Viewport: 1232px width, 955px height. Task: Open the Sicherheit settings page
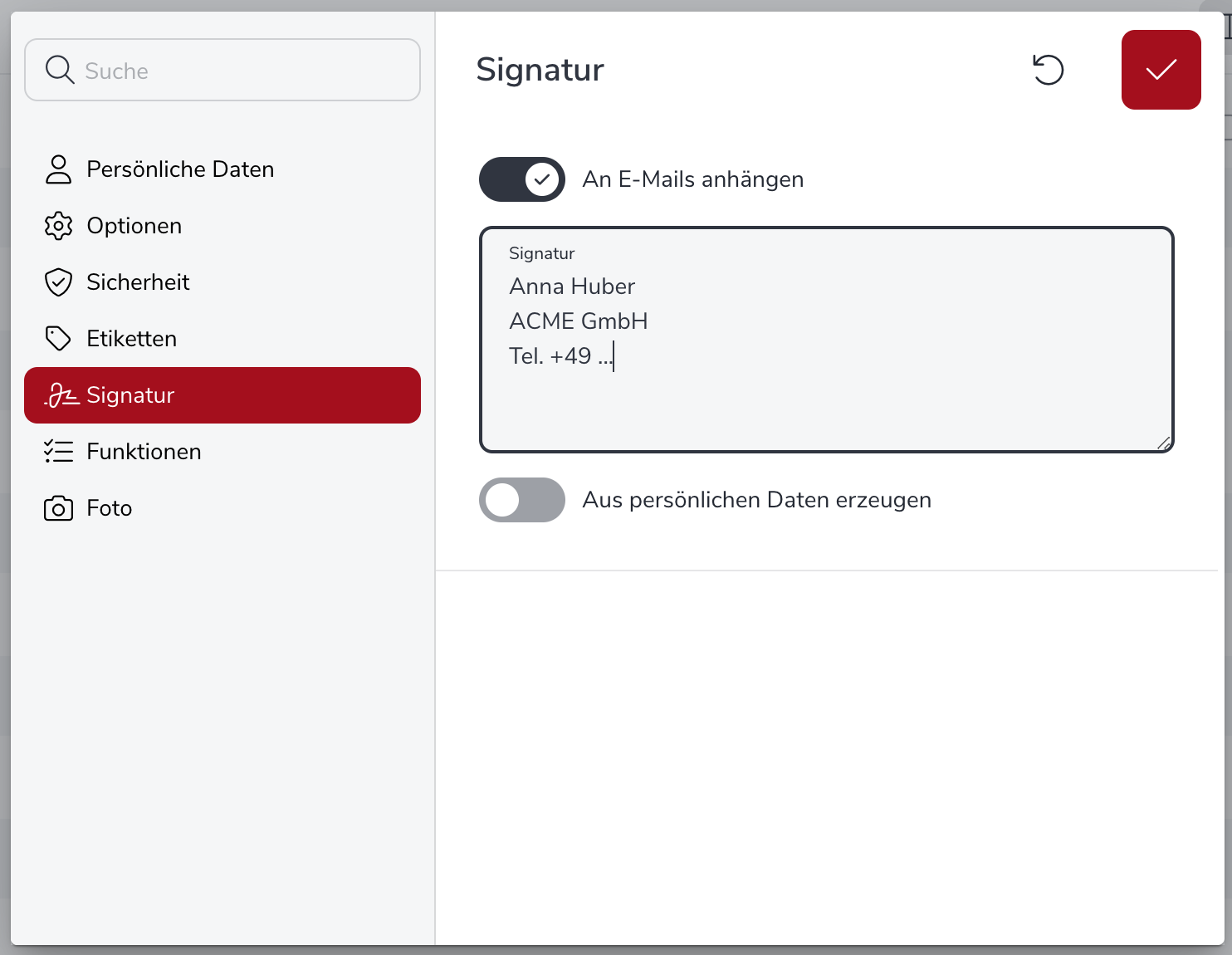[x=138, y=282]
